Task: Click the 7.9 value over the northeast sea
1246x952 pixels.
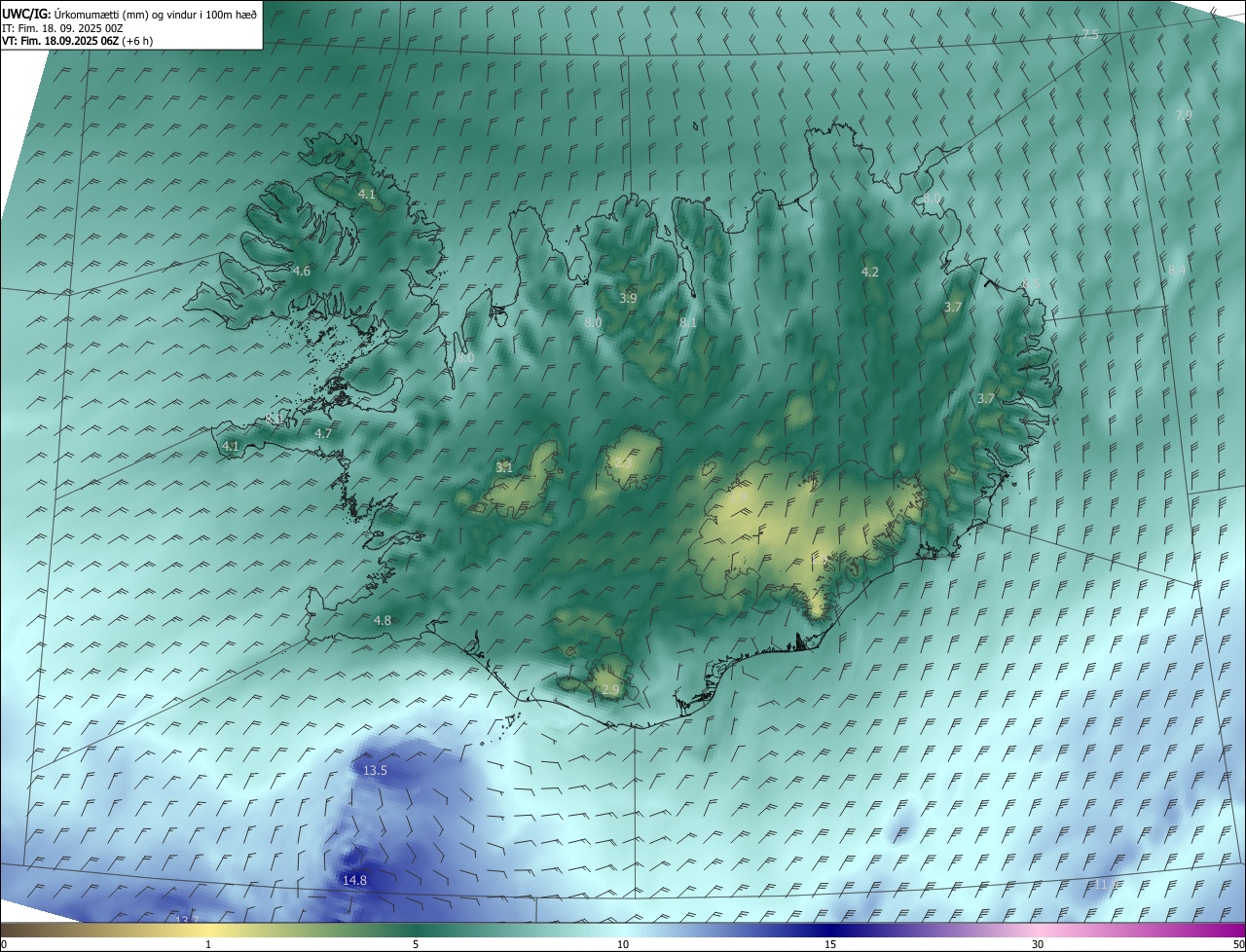Action: [1184, 115]
